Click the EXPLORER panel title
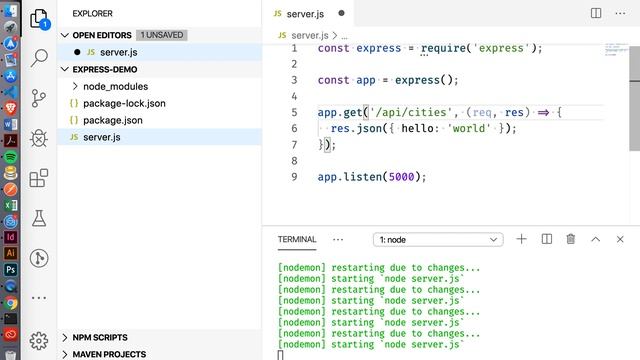This screenshot has height=360, width=640. (92, 13)
